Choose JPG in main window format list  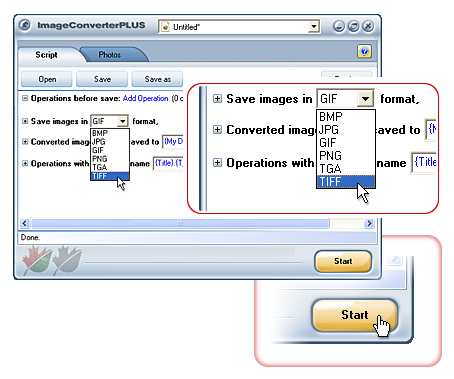point(110,142)
